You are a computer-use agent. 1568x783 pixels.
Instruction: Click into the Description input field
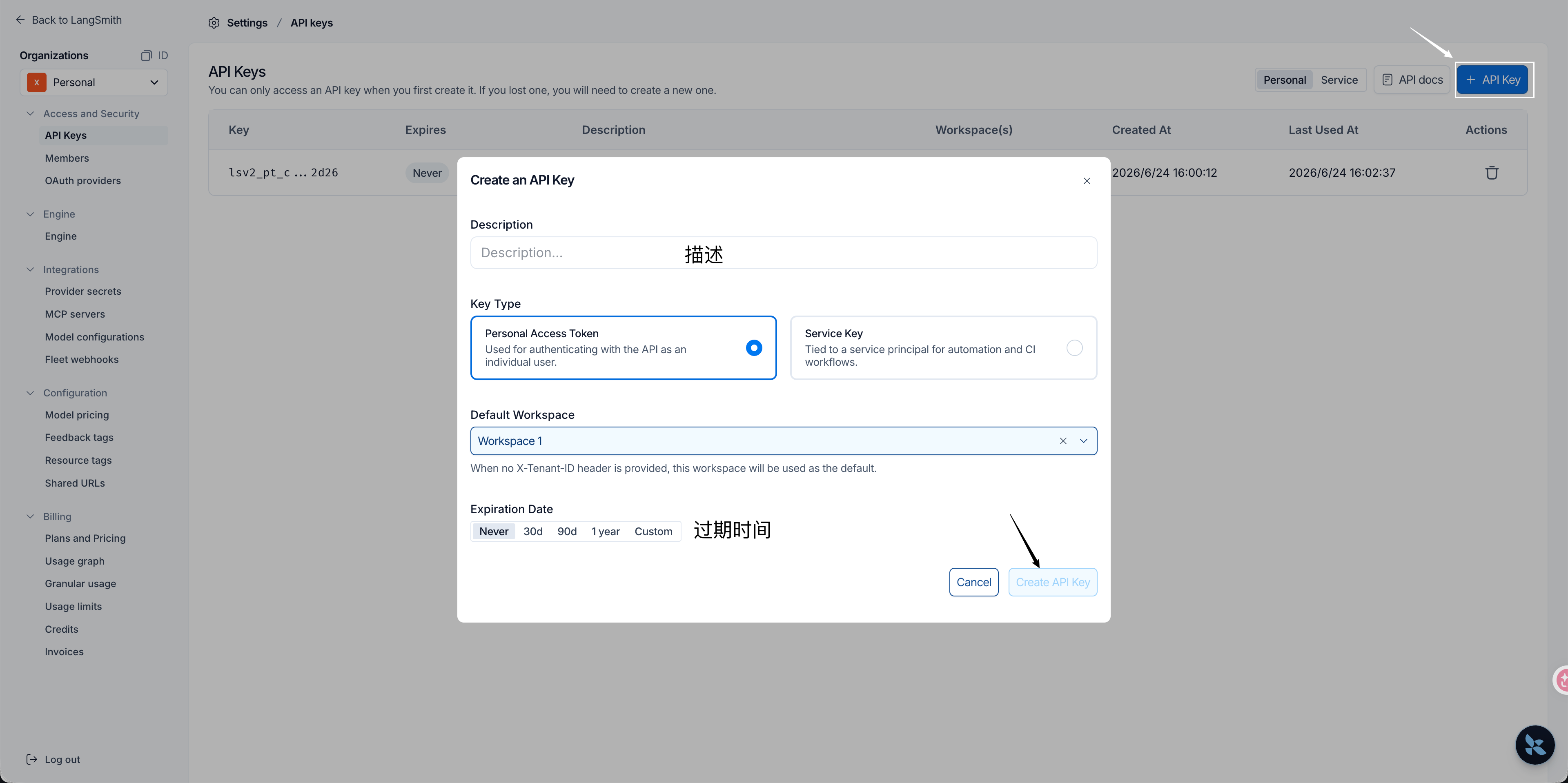click(784, 252)
